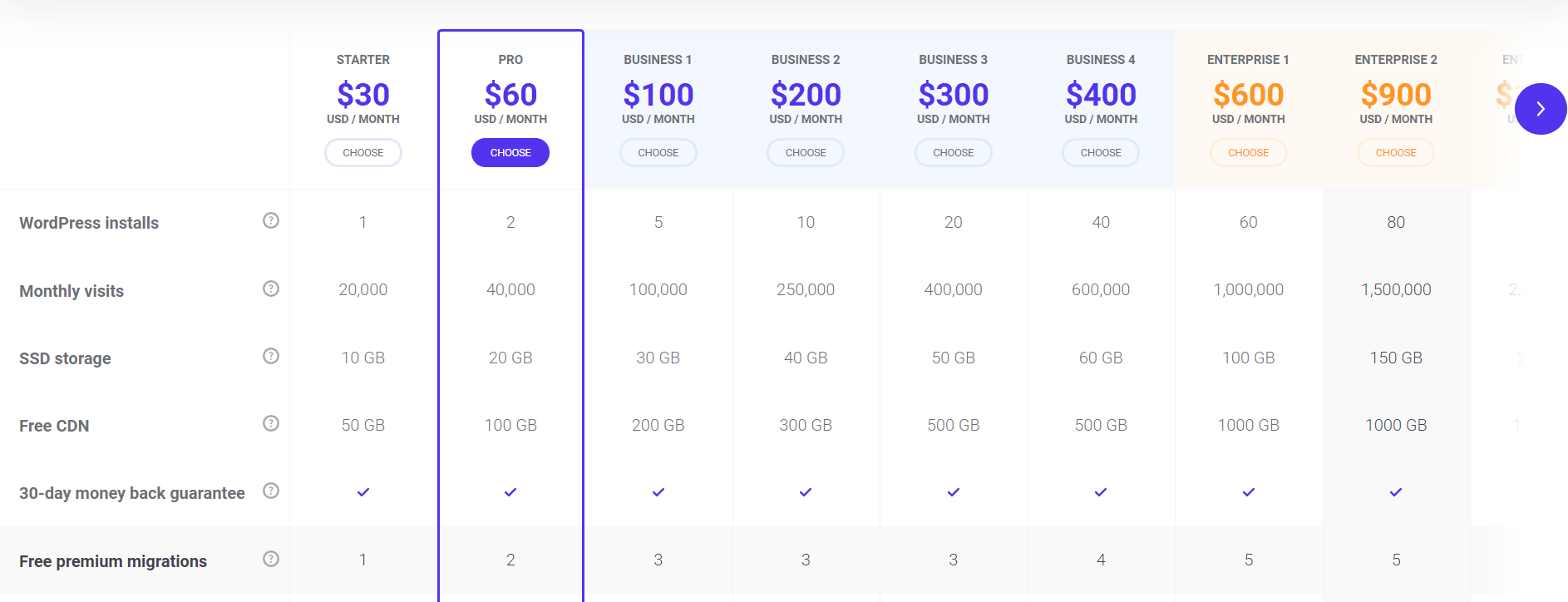Image resolution: width=1568 pixels, height=602 pixels.
Task: Click Choose for Enterprise 2 plan
Action: pos(1396,153)
